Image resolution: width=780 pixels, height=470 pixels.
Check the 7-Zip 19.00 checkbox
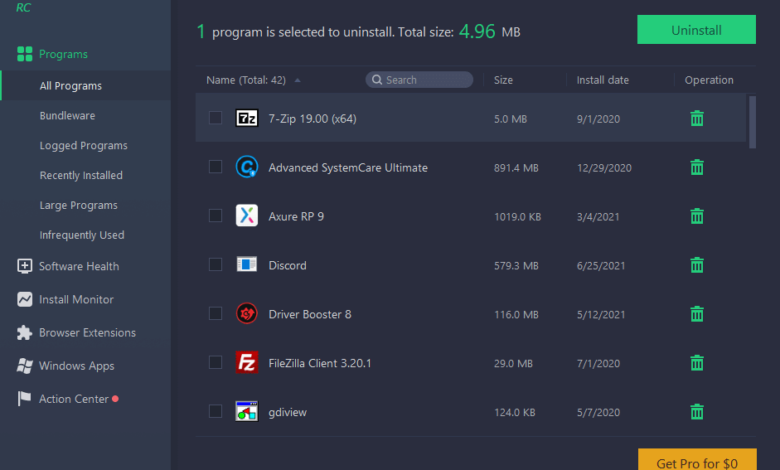click(215, 118)
